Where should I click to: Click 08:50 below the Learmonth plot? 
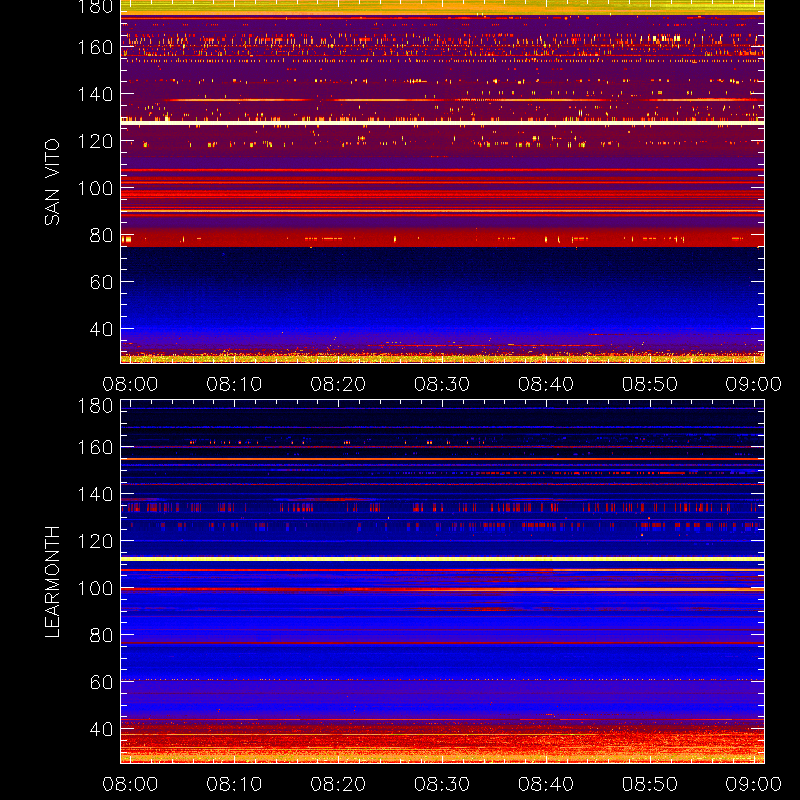[649, 784]
